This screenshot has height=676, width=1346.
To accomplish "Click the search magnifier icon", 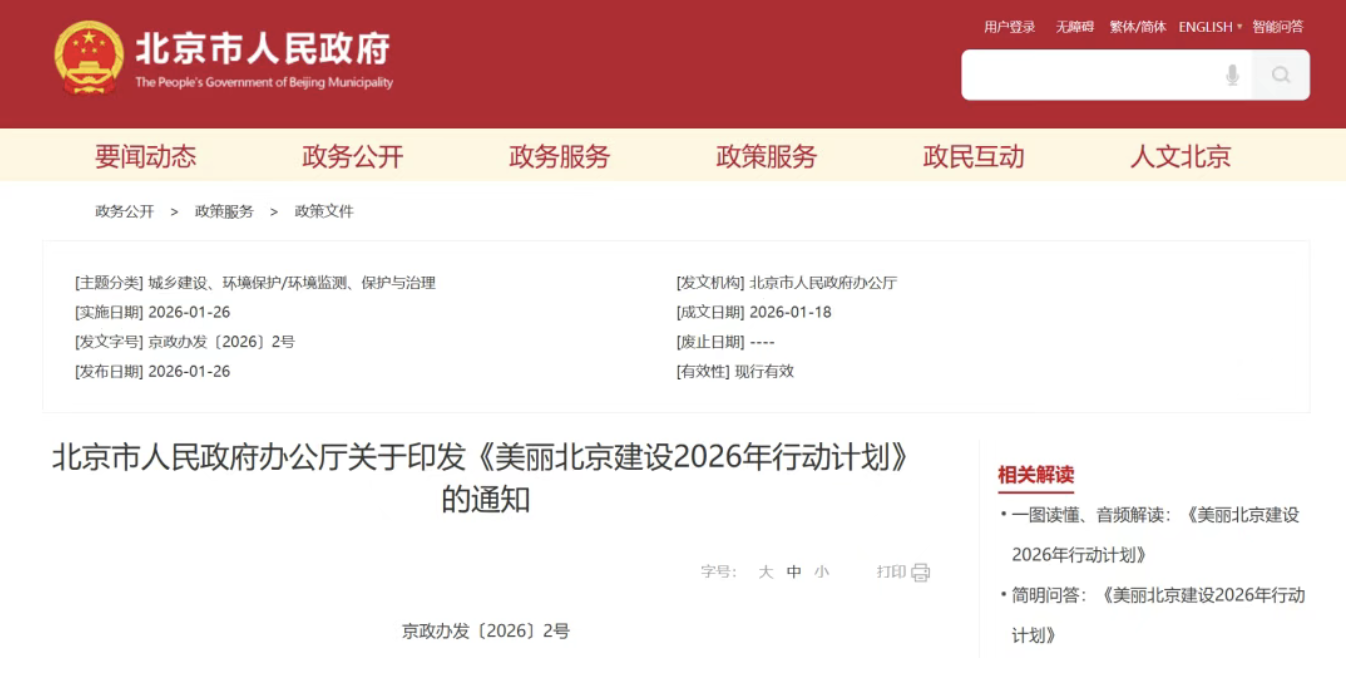I will 1281,75.
